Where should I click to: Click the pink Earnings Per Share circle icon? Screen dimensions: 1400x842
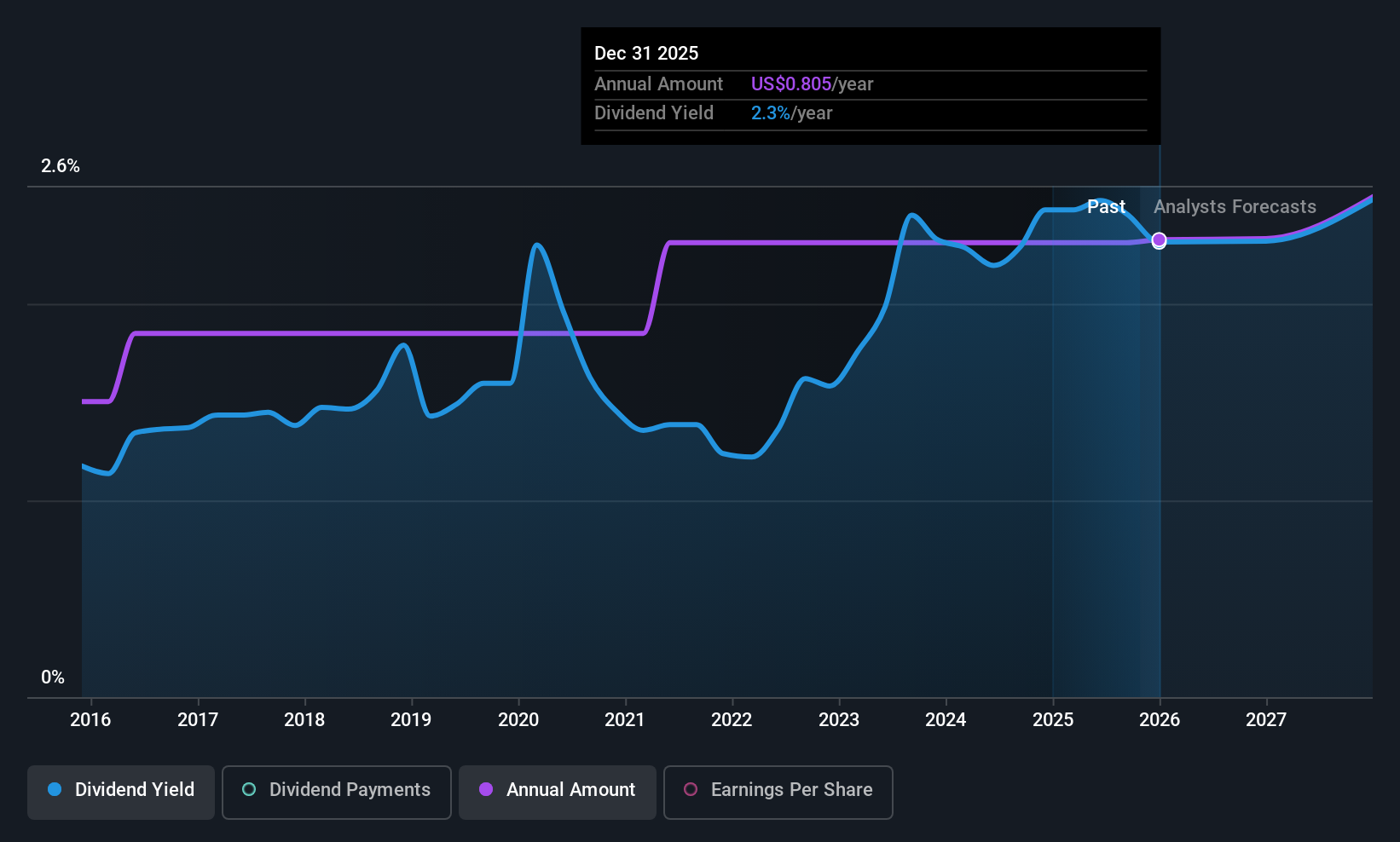tap(689, 790)
